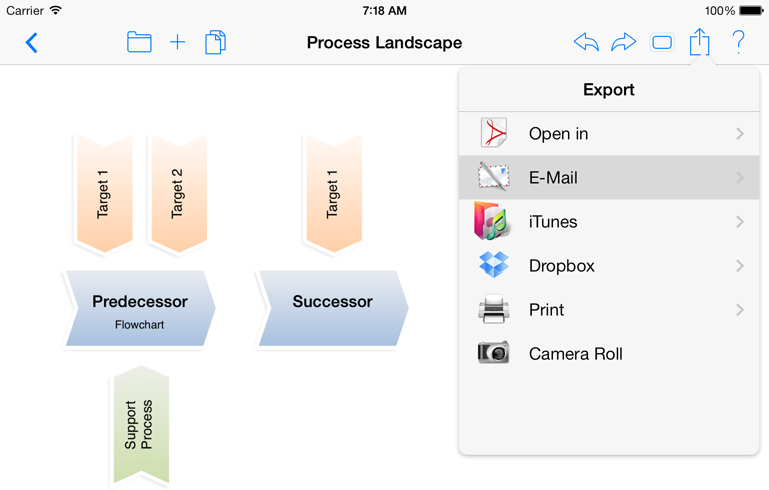Expand the Dropbox row chevron
Screen dimensions: 769x490
pos(740,266)
